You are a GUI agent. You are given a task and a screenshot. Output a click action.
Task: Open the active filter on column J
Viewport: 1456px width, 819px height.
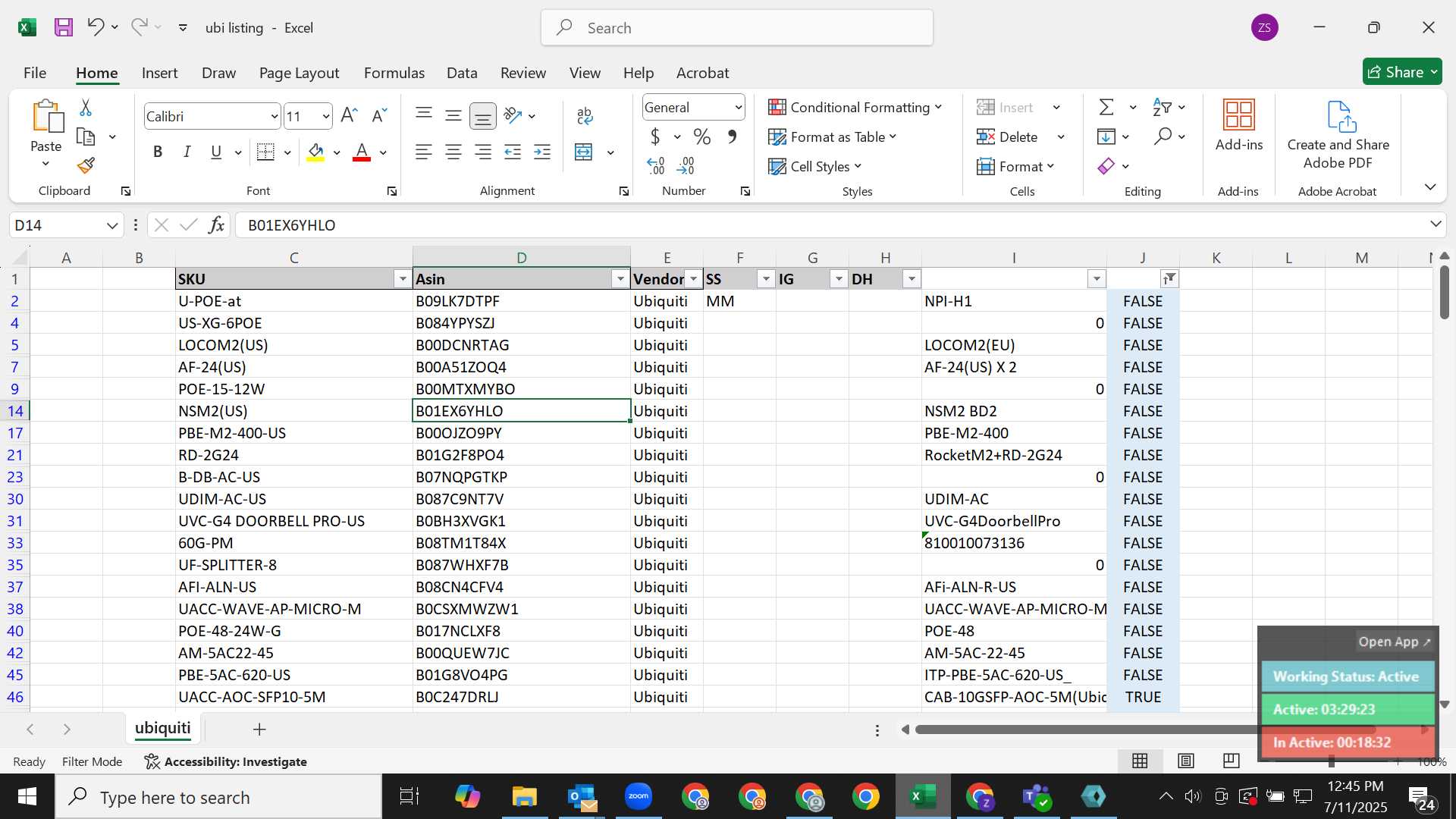tap(1169, 280)
